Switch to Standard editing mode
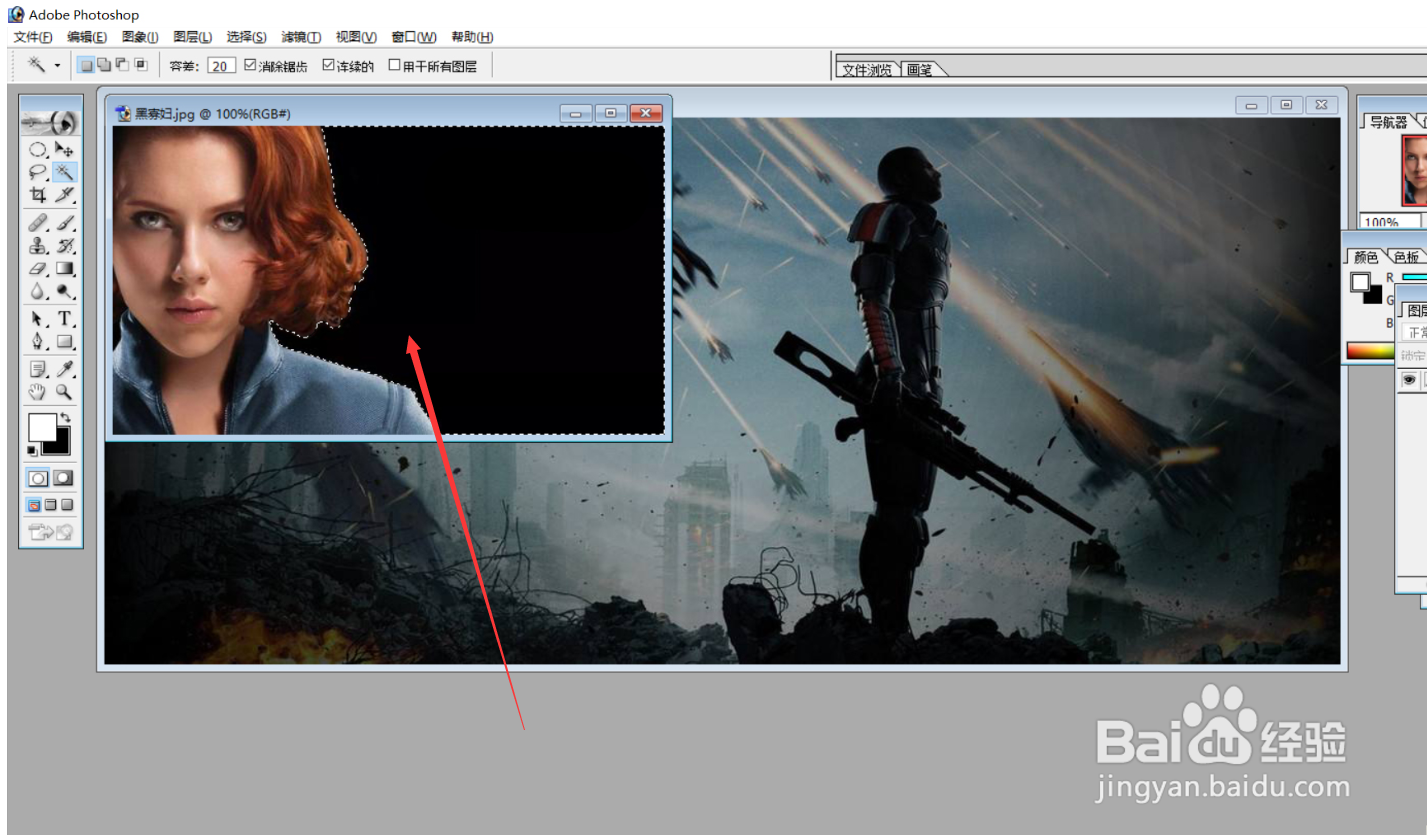Screen dimensions: 1427x835 pyautogui.click(x=38, y=479)
